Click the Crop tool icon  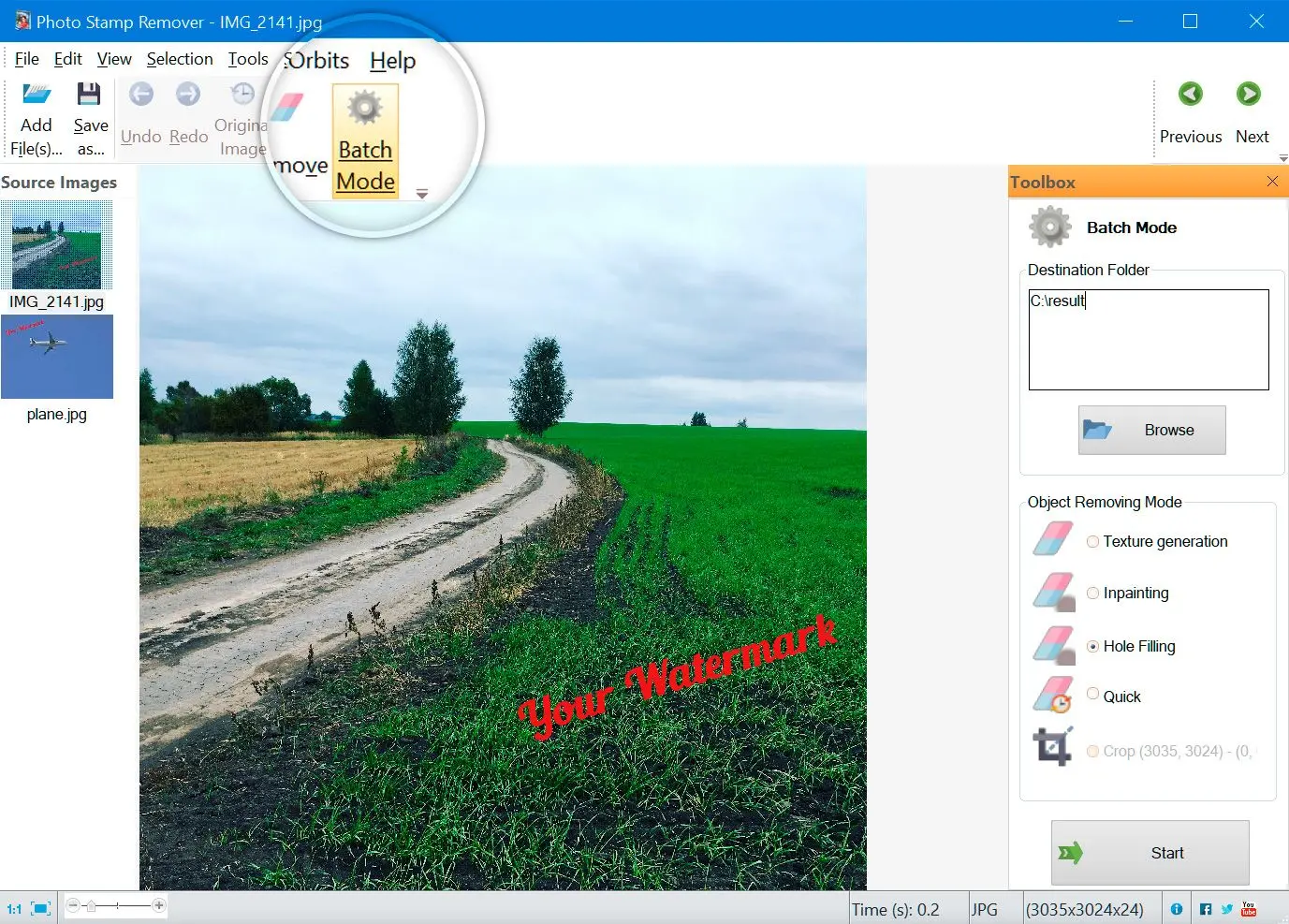[x=1053, y=746]
